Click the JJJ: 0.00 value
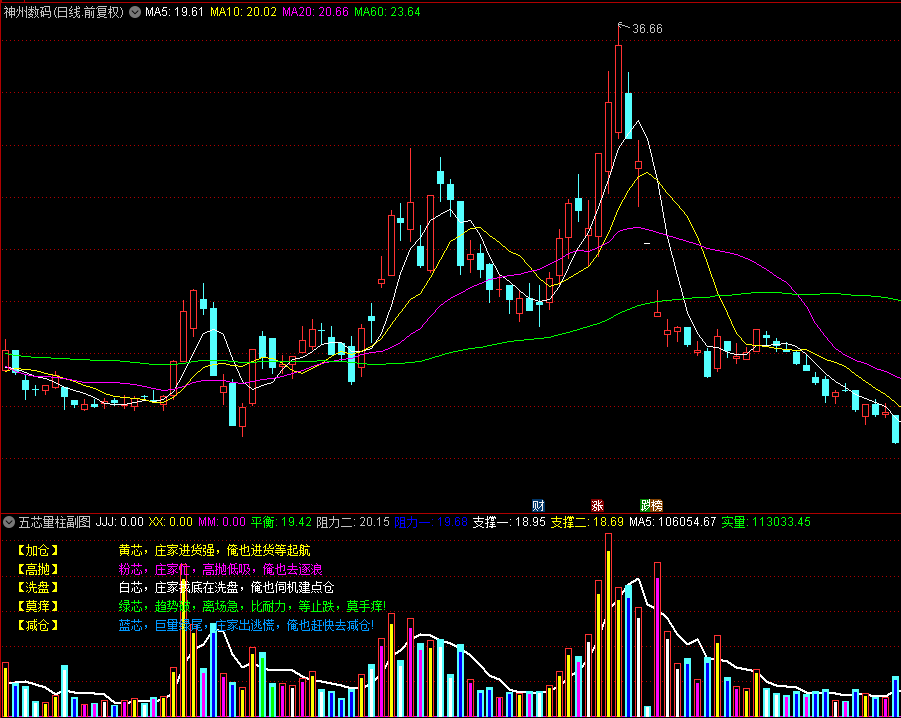This screenshot has width=901, height=718. point(120,522)
